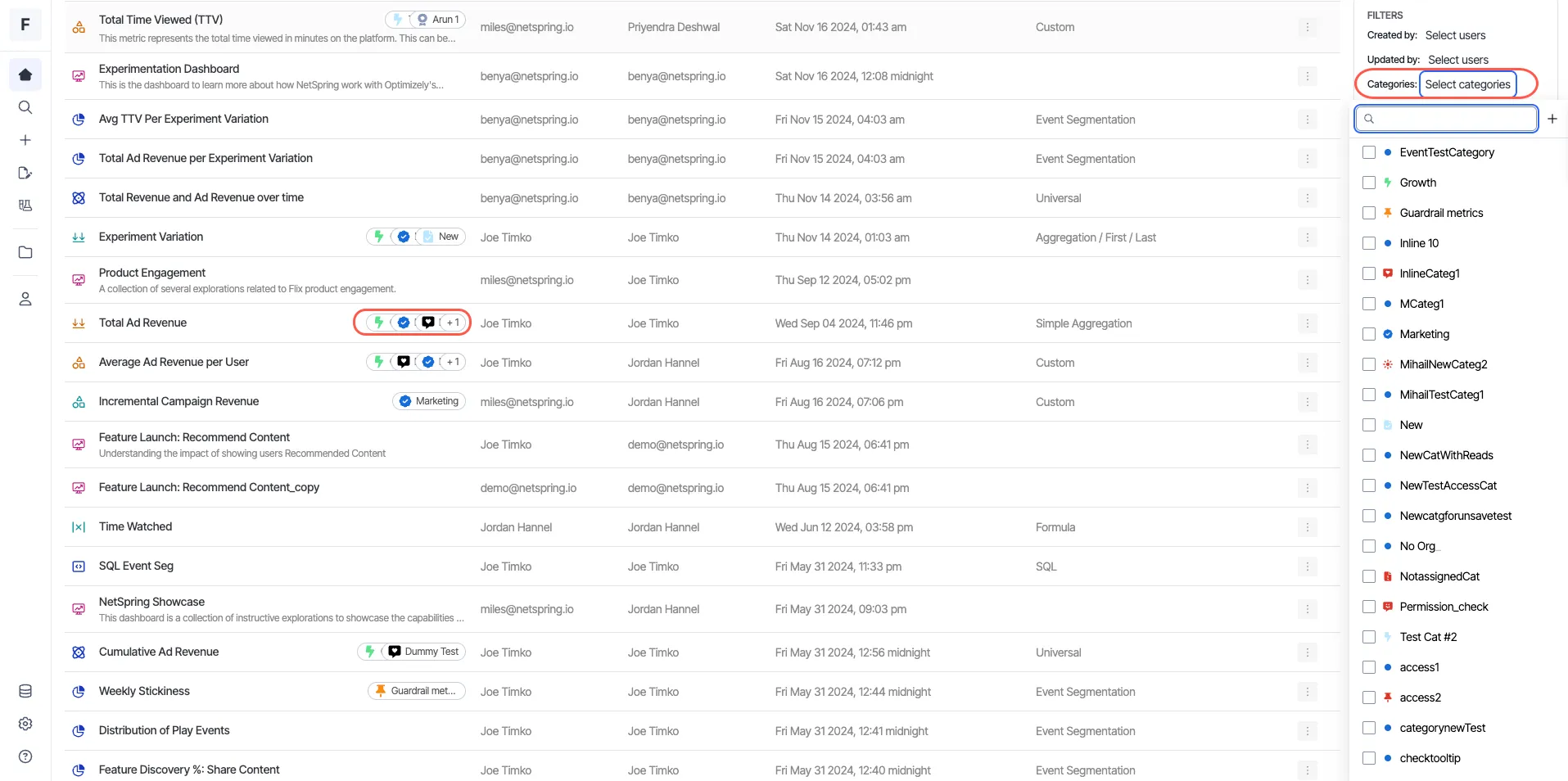
Task: Select the MihailNewCateg2 category label
Action: (1444, 364)
